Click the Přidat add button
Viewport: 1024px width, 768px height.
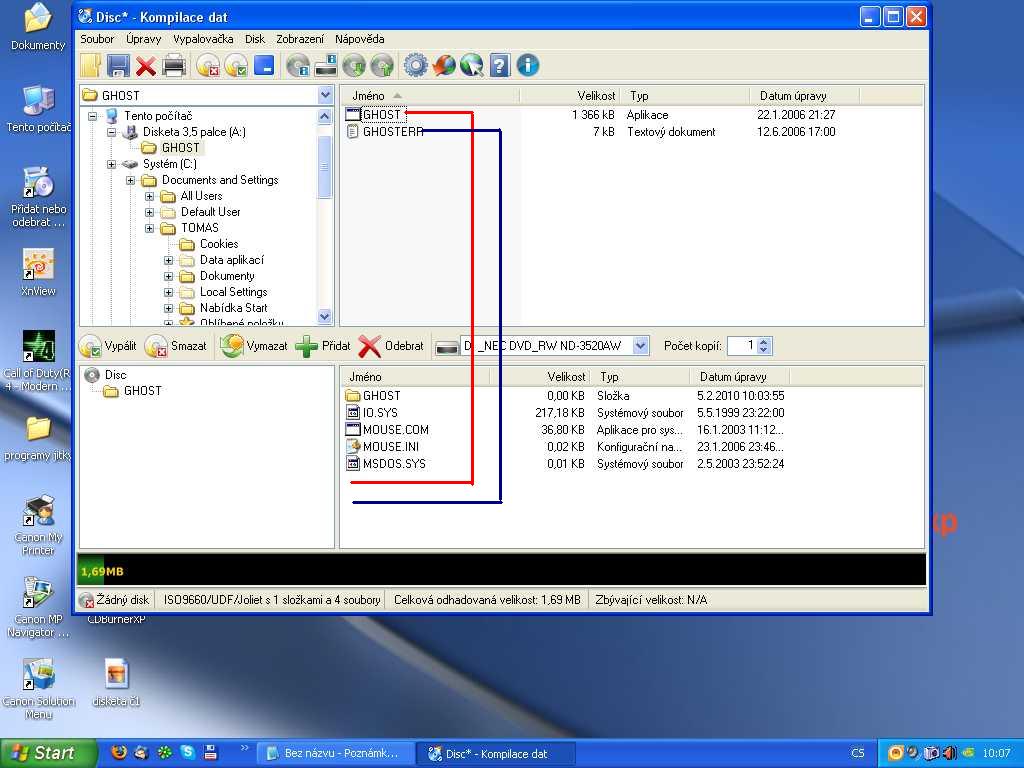point(323,346)
